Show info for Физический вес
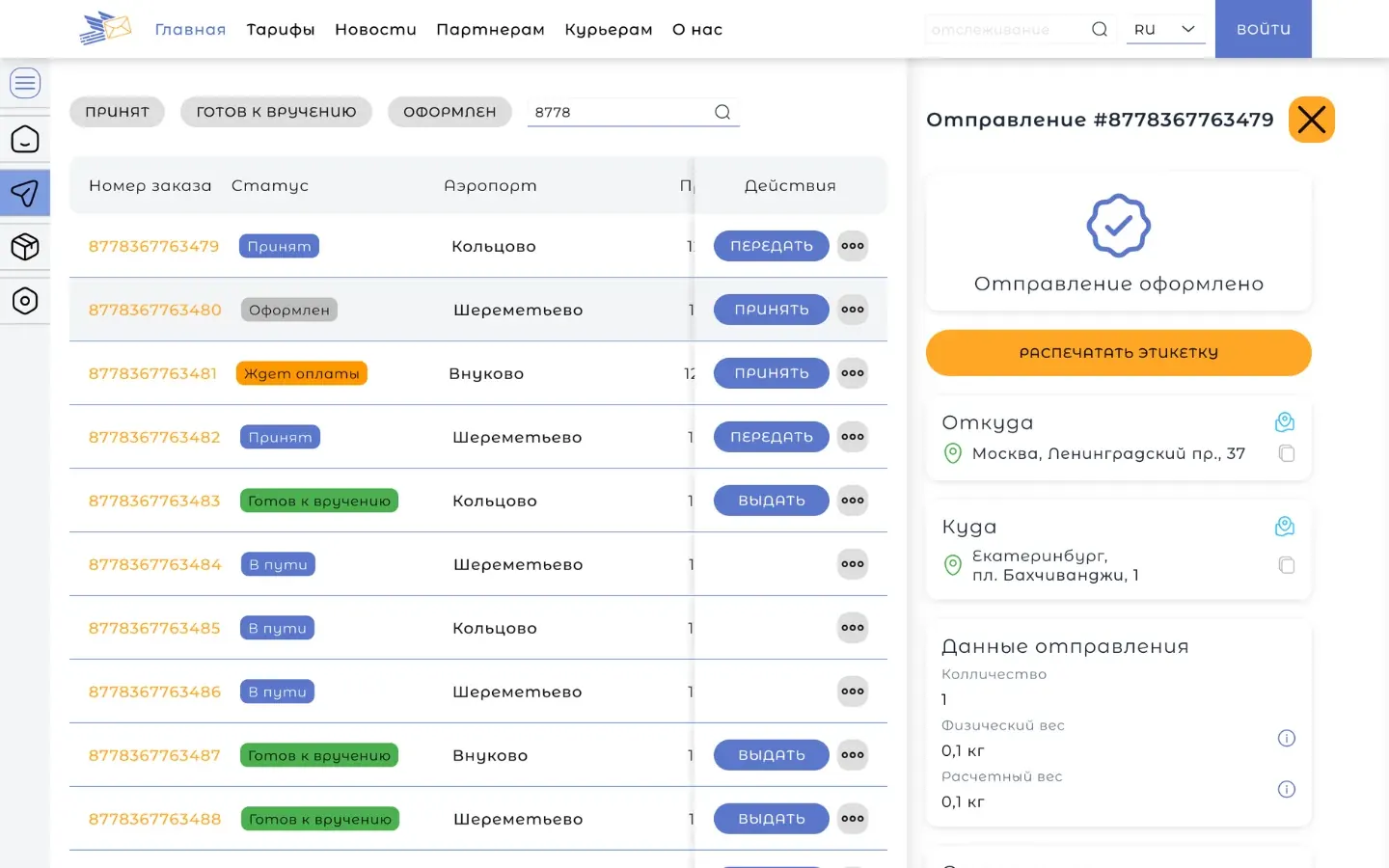Viewport: 1389px width, 868px height. coord(1287,738)
